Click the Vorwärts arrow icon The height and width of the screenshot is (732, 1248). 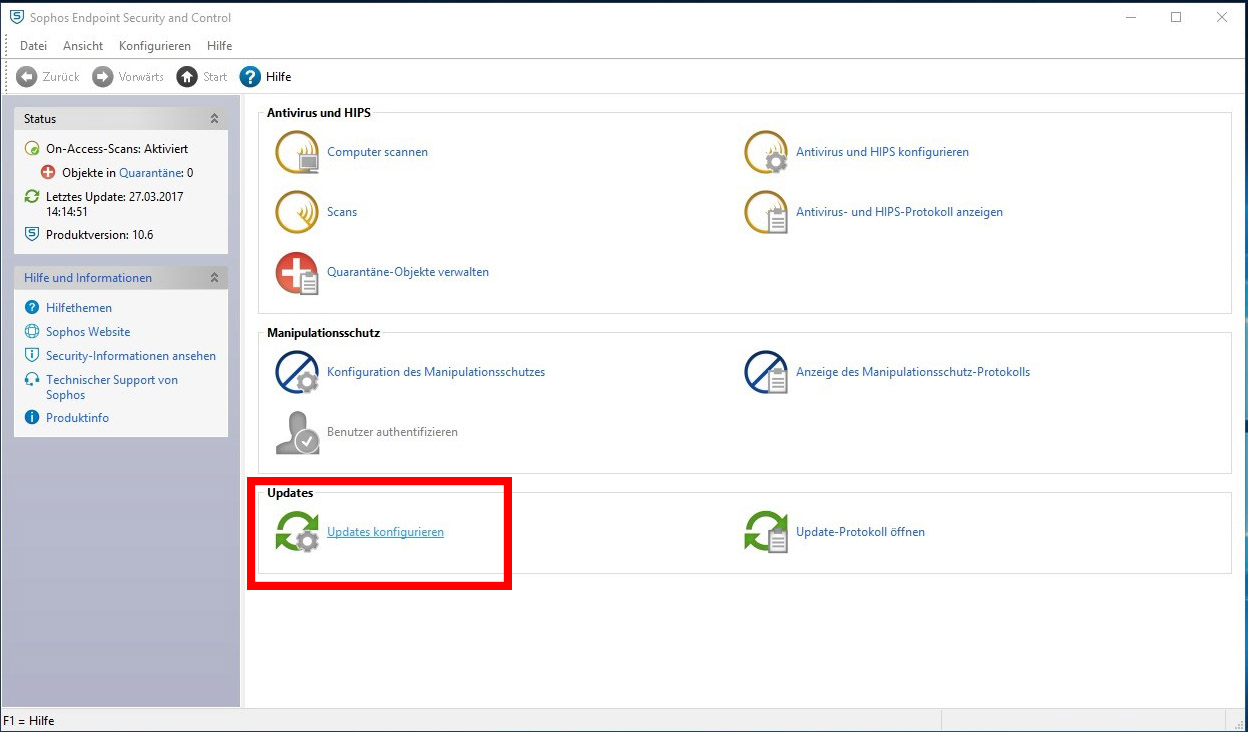pyautogui.click(x=103, y=77)
